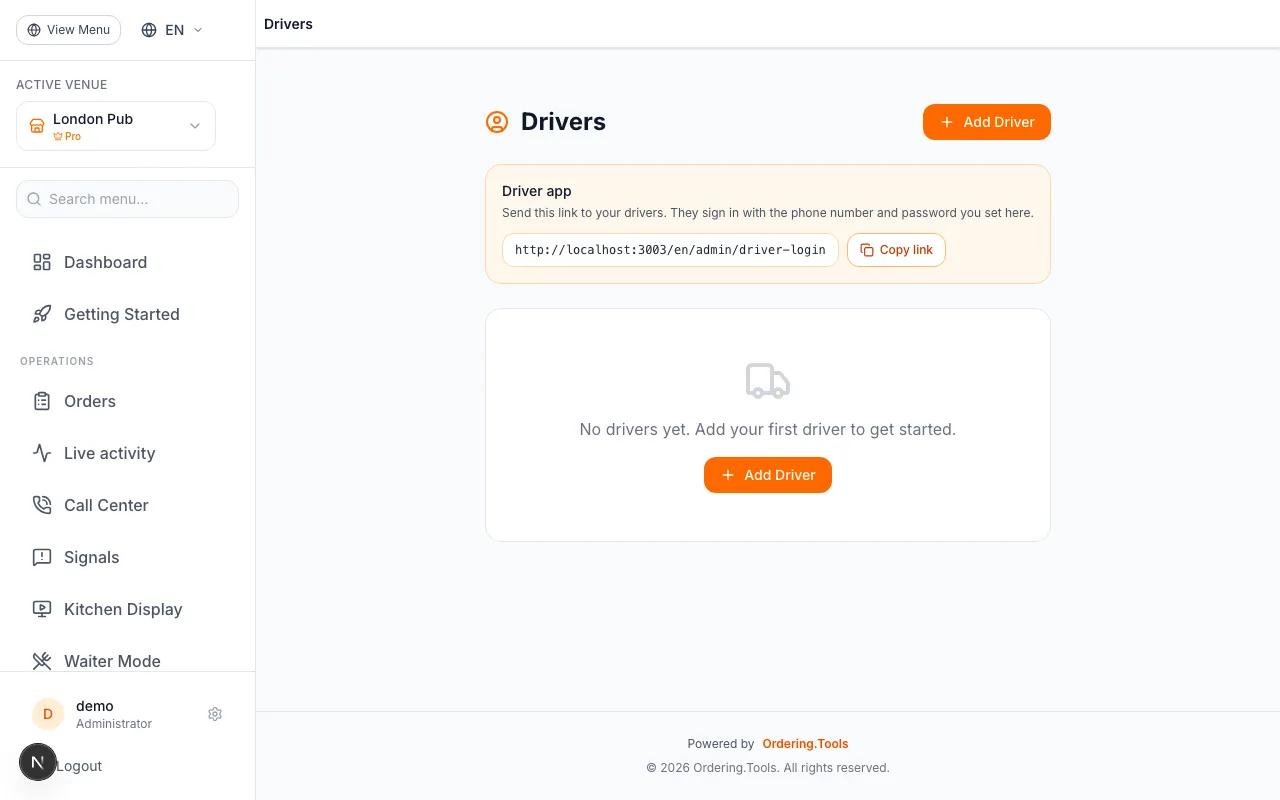Switch to Waiter Mode
The image size is (1280, 800).
[128, 661]
